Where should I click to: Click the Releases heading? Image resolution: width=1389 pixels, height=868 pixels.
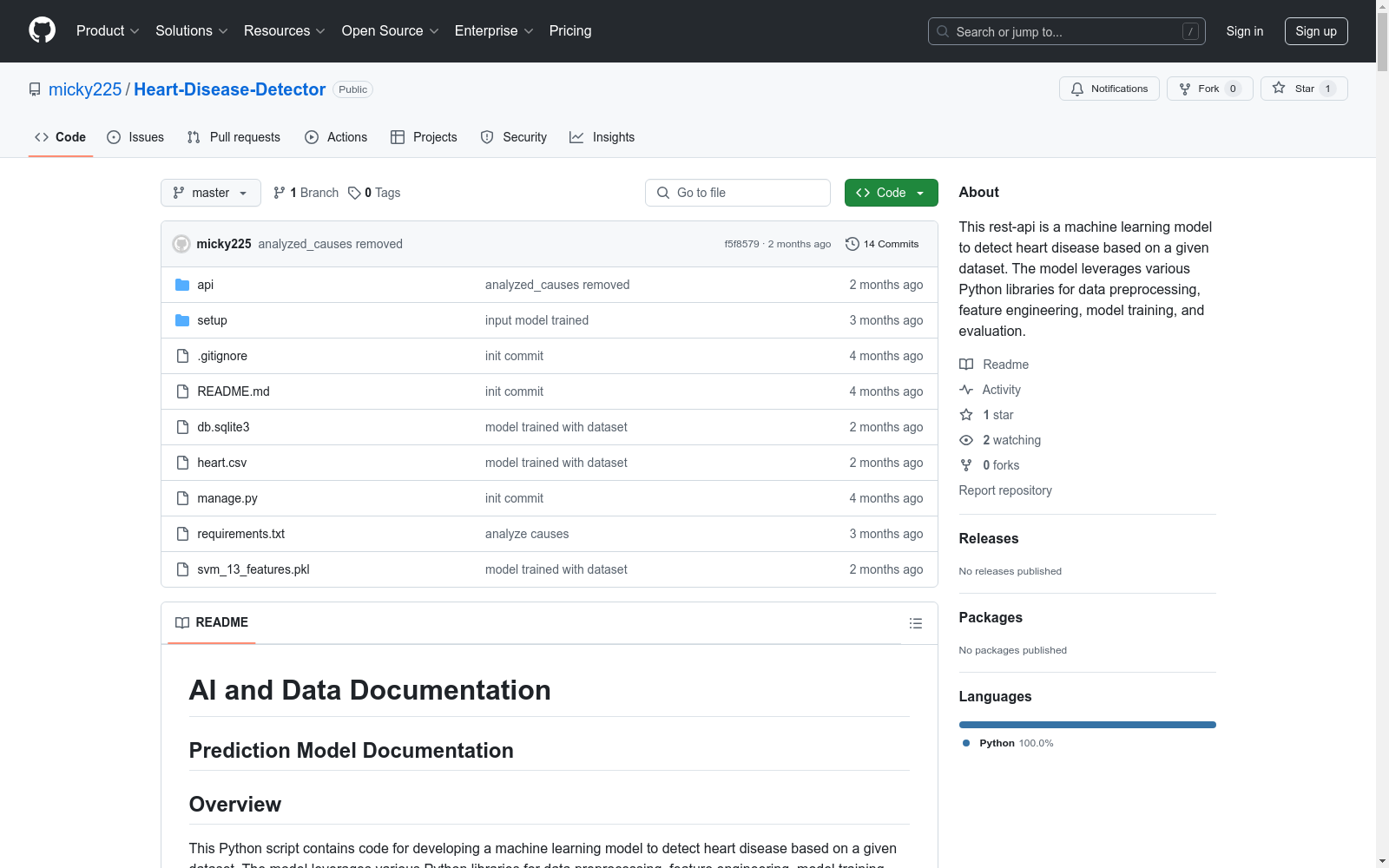(x=989, y=538)
